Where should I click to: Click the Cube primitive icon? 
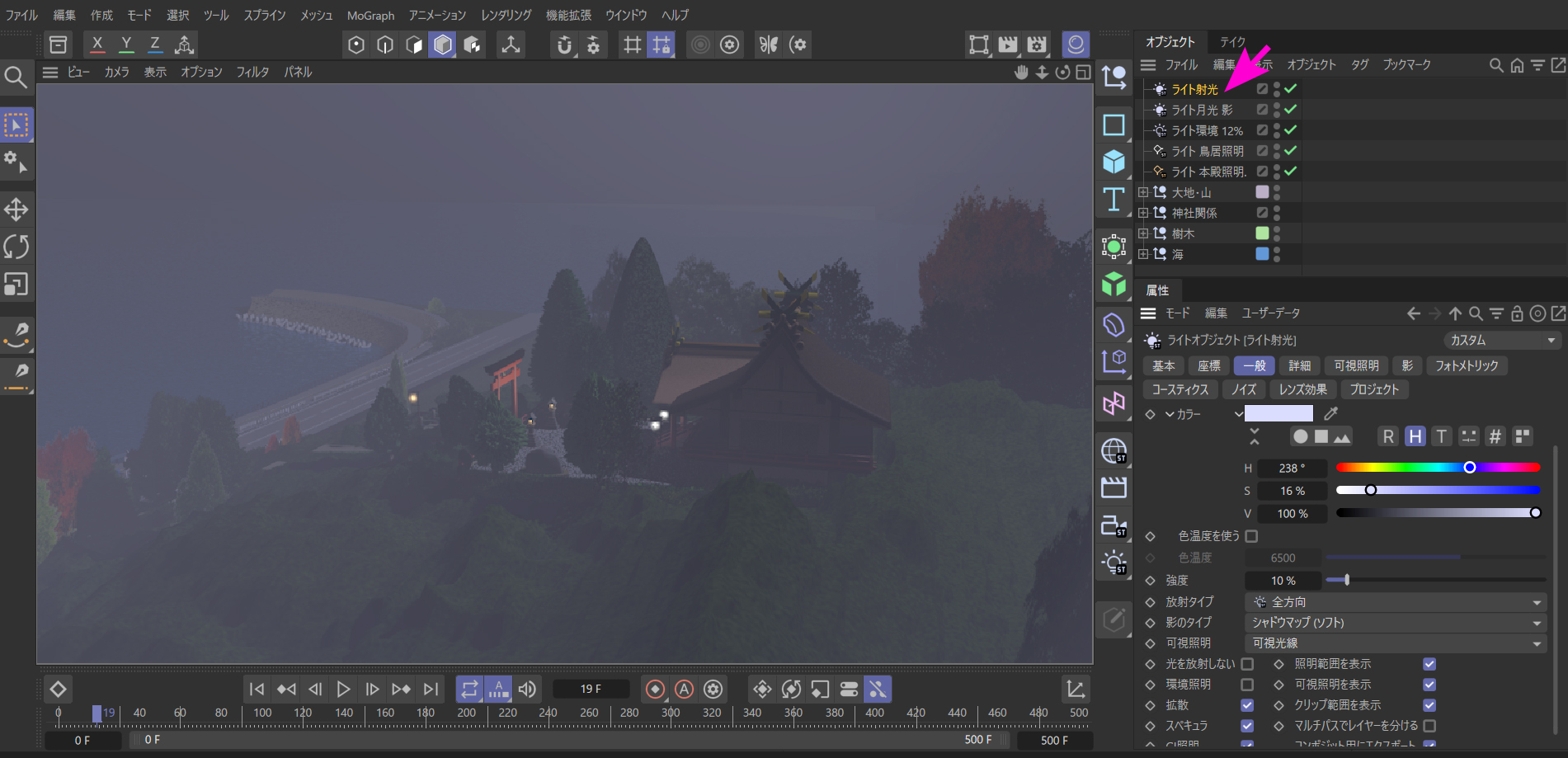point(1114,162)
